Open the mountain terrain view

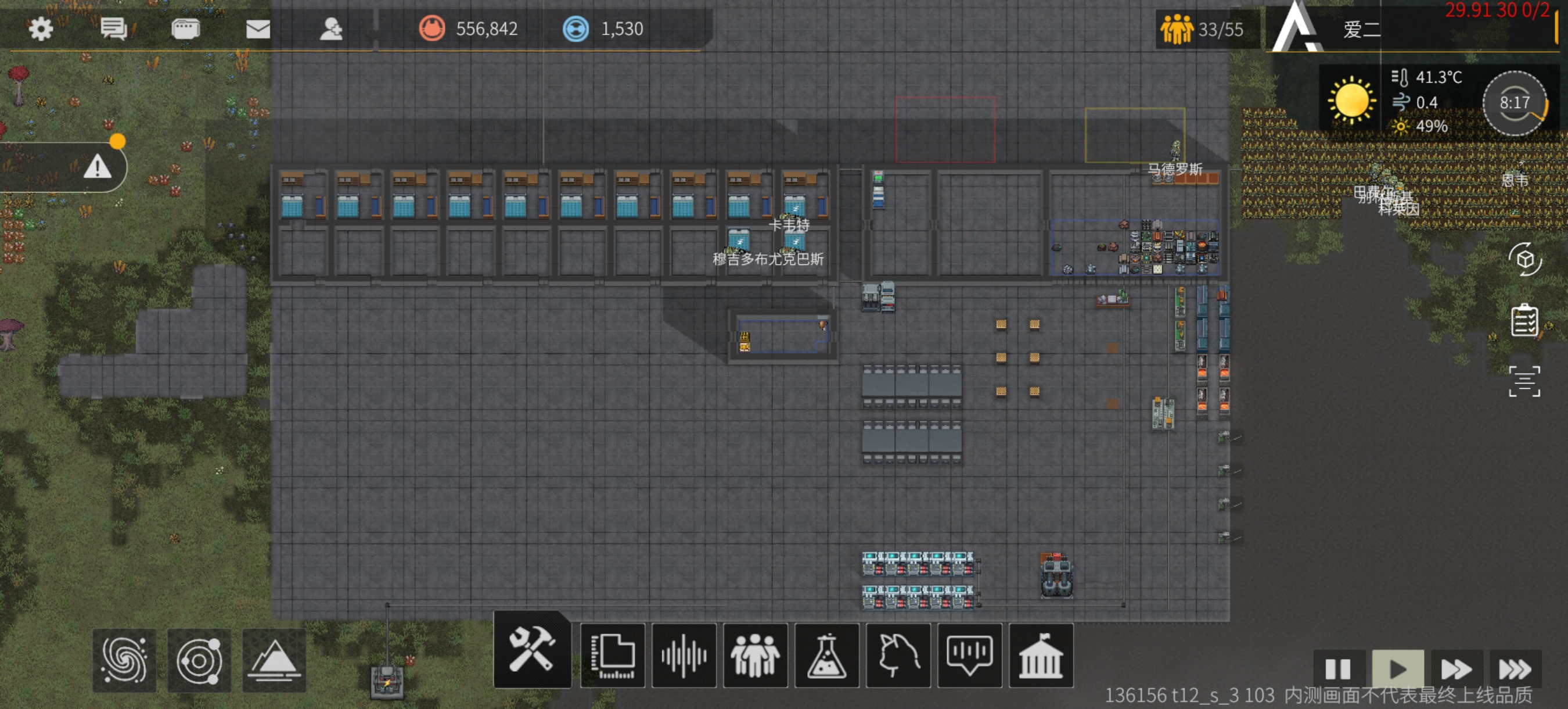pos(274,660)
